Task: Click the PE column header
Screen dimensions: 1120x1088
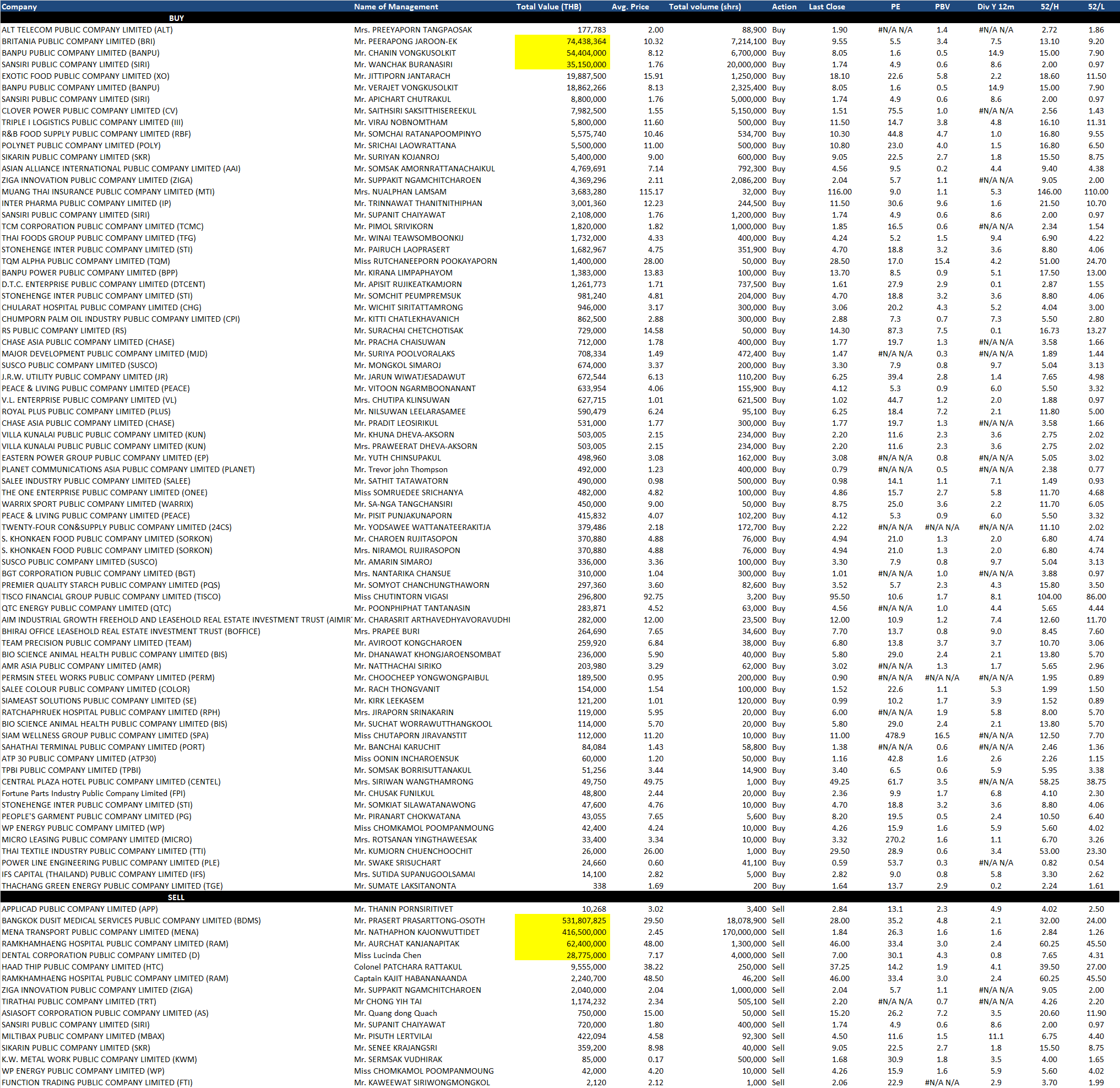Action: 895,6
